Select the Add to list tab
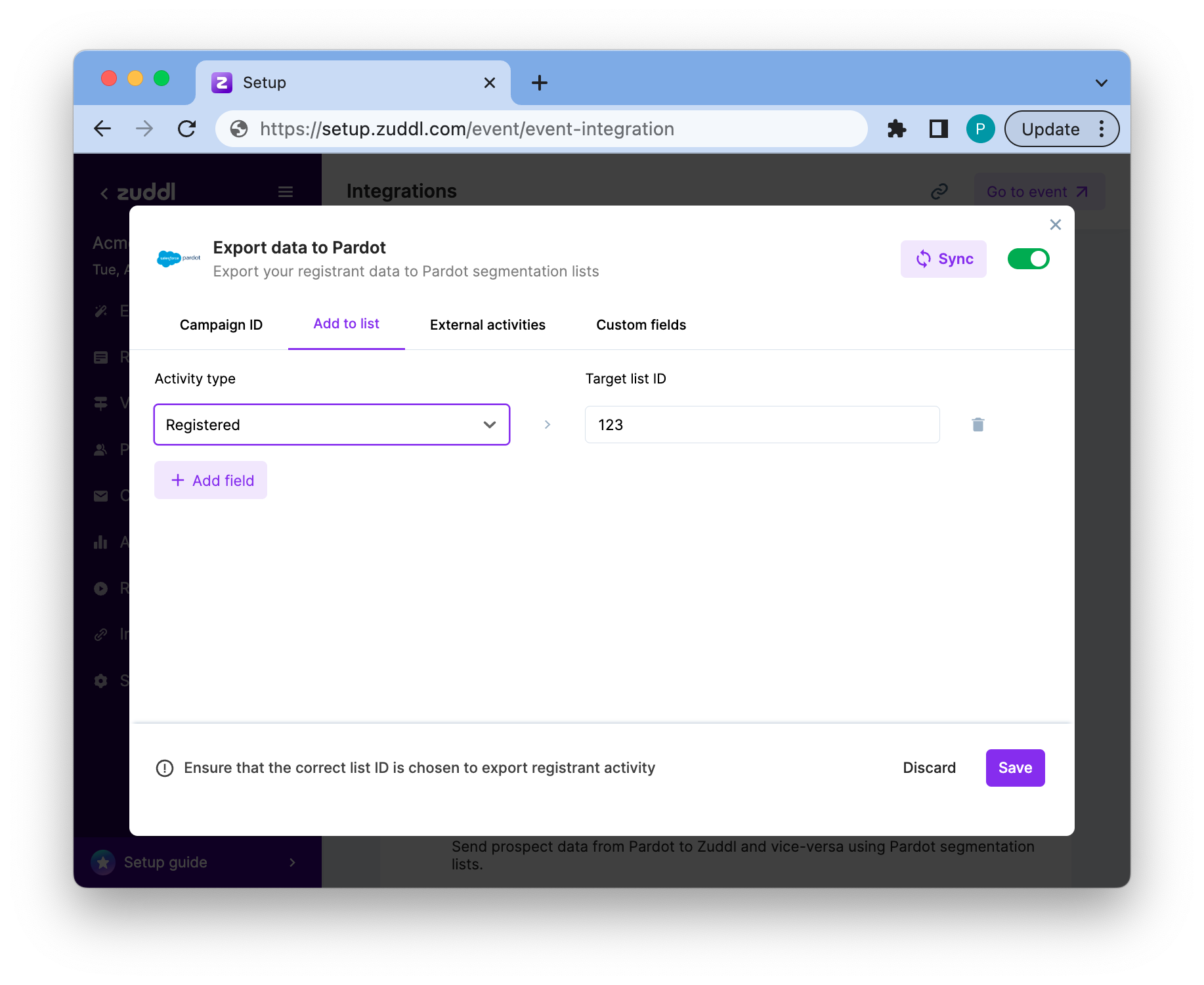Screen dimensions: 1204x985 [347, 324]
